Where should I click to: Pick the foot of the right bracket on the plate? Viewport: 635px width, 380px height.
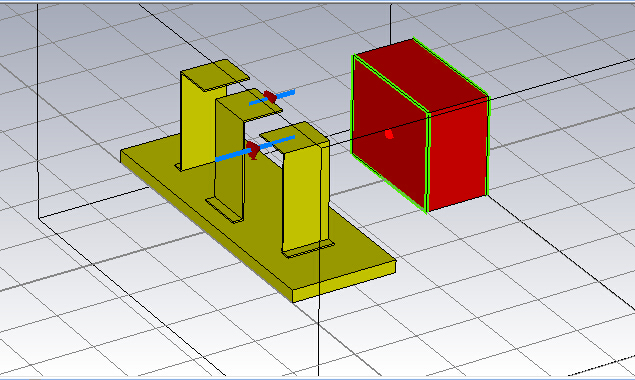[x=308, y=249]
